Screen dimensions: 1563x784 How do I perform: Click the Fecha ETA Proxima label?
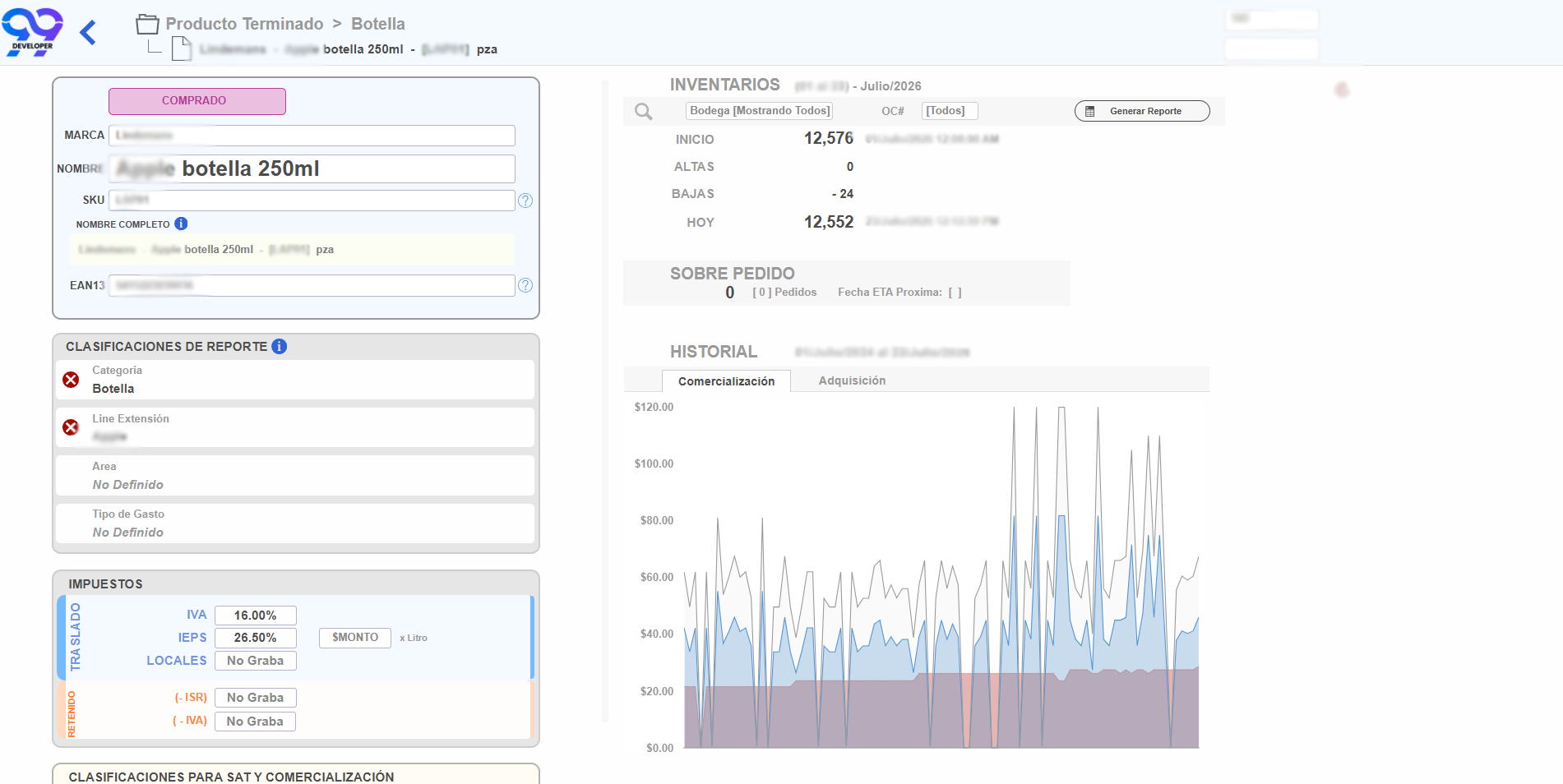pyautogui.click(x=890, y=293)
